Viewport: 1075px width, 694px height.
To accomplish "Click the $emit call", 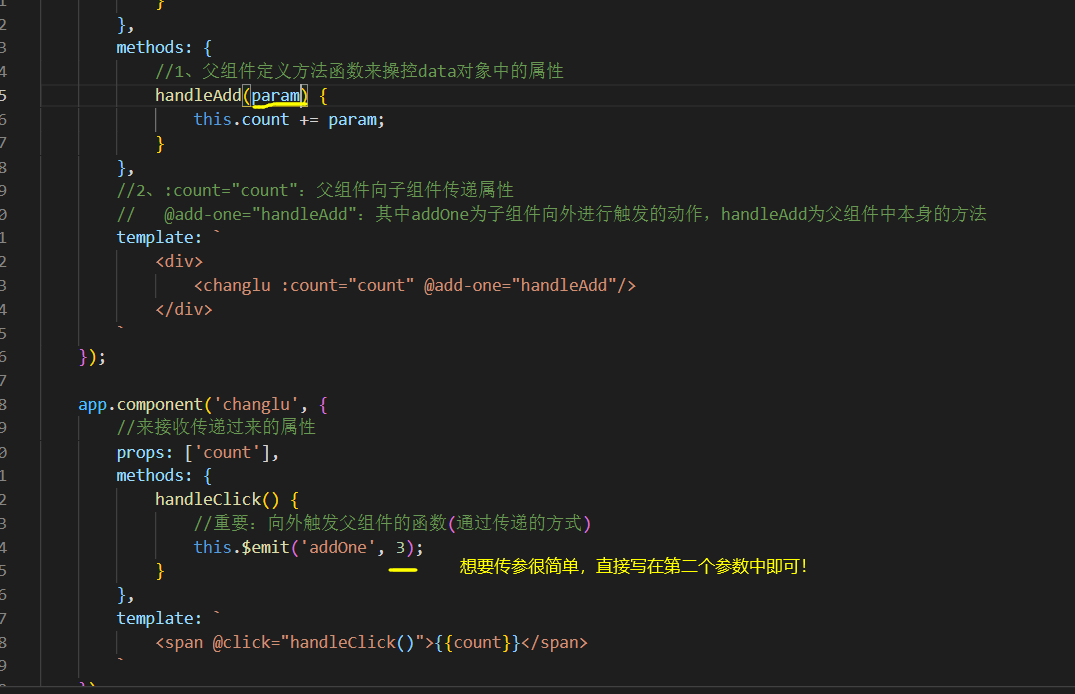I will click(266, 547).
